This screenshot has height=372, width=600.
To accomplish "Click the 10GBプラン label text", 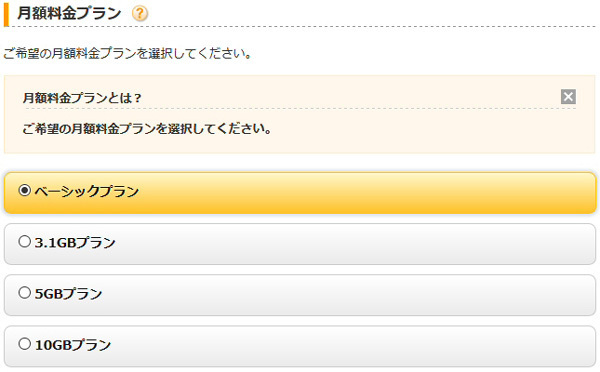I will point(73,345).
